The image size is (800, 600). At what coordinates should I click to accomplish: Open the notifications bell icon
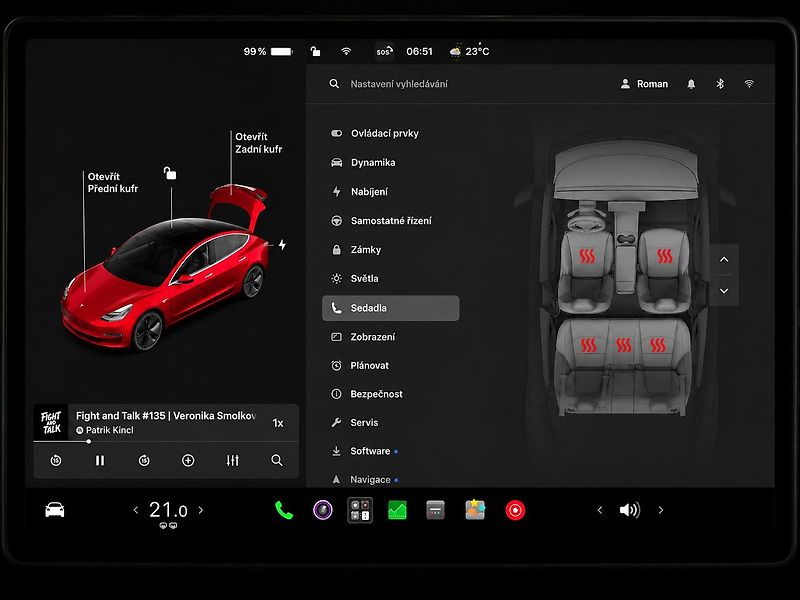[691, 84]
